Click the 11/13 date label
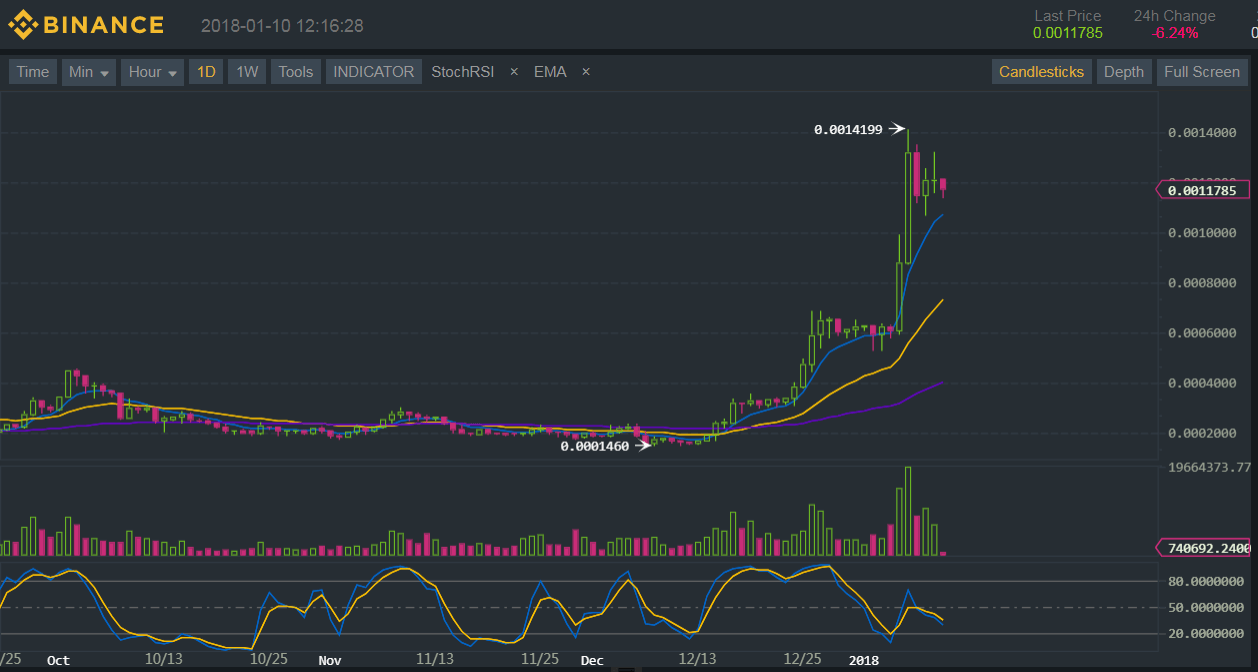 [435, 660]
